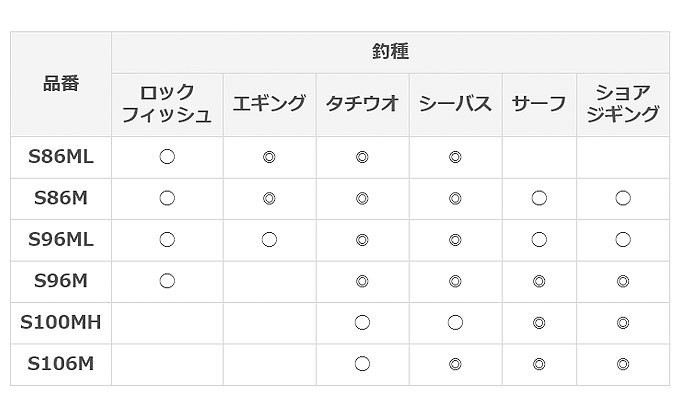Click the circle for S96ML エギング
This screenshot has width=680, height=409.
tap(269, 240)
